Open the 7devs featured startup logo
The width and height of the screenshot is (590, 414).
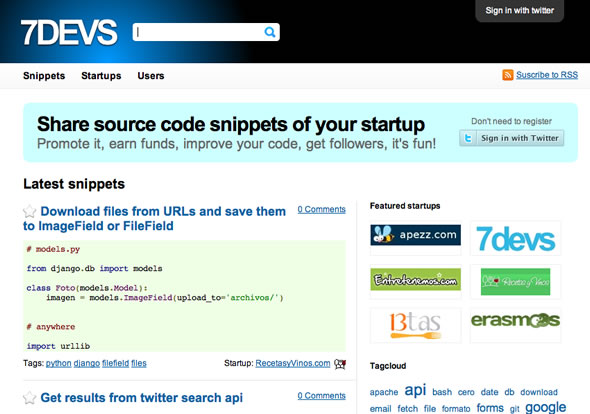[515, 239]
